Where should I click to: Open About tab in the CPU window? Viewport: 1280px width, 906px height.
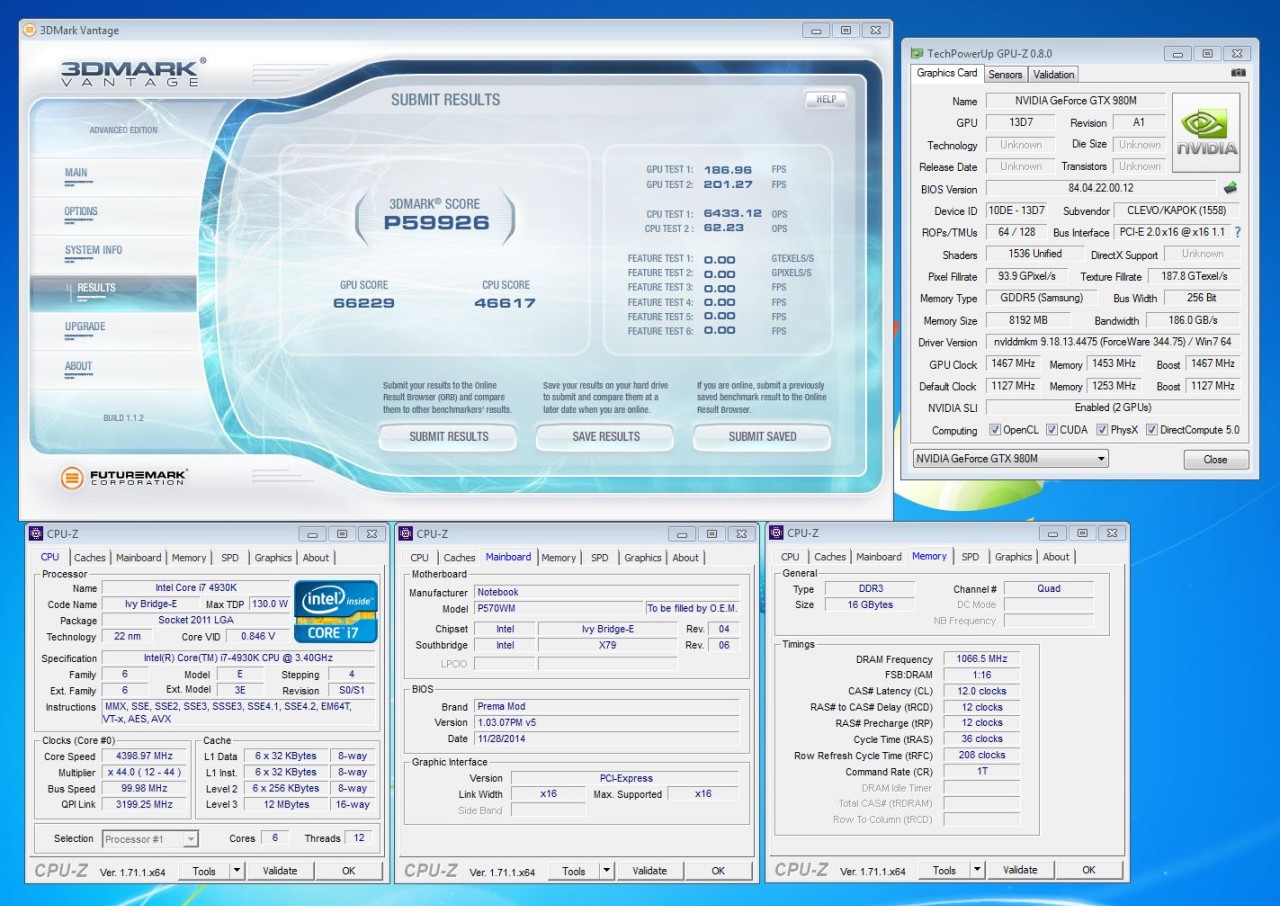coord(316,558)
